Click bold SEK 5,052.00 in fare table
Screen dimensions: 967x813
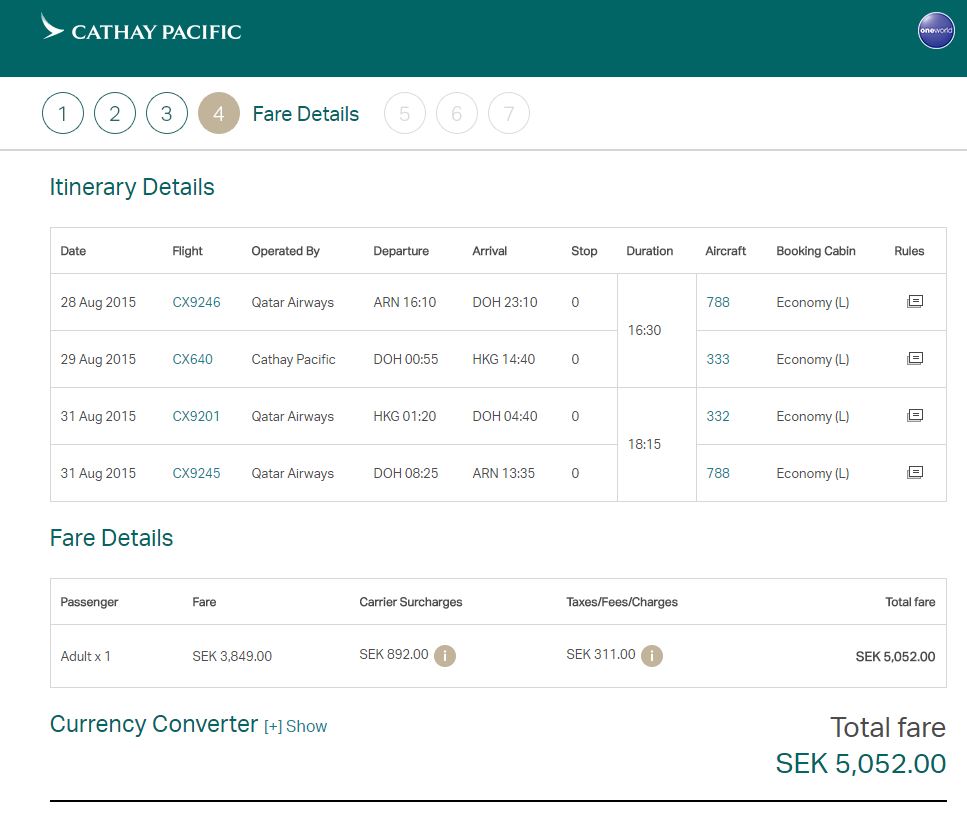895,656
